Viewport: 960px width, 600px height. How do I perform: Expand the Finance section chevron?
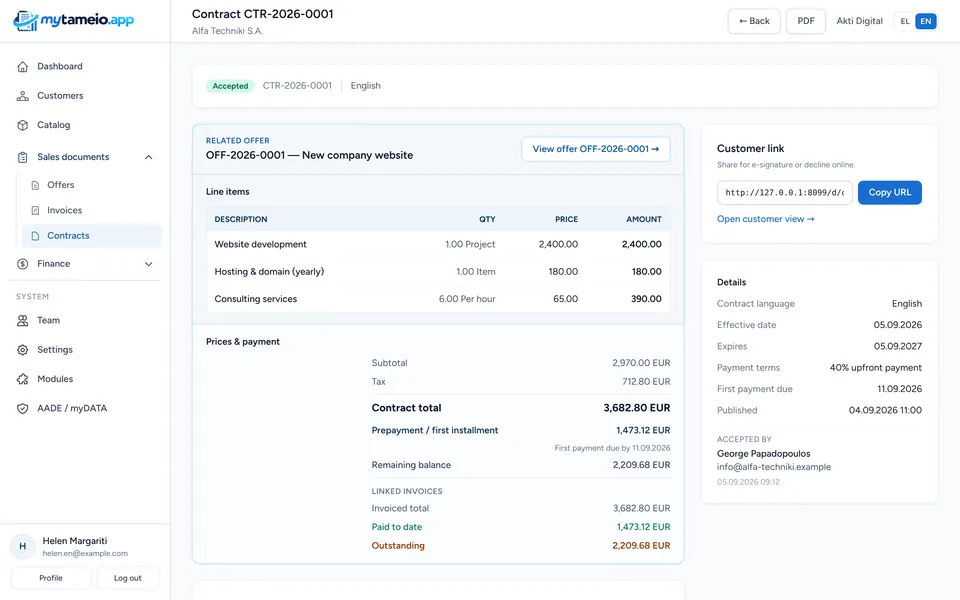pos(148,264)
